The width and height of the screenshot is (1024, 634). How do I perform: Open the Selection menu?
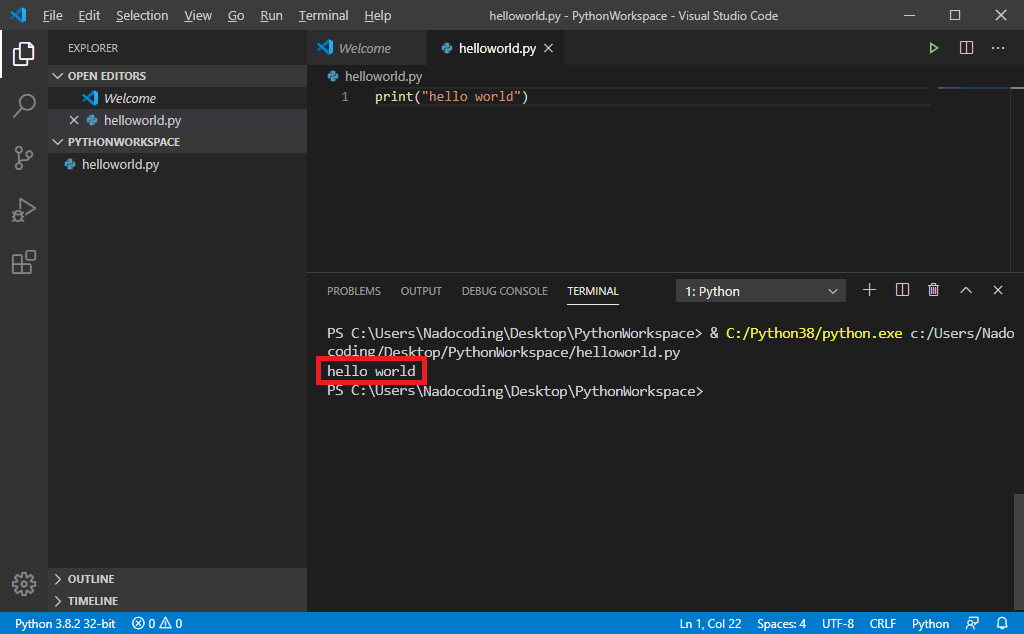[x=142, y=15]
